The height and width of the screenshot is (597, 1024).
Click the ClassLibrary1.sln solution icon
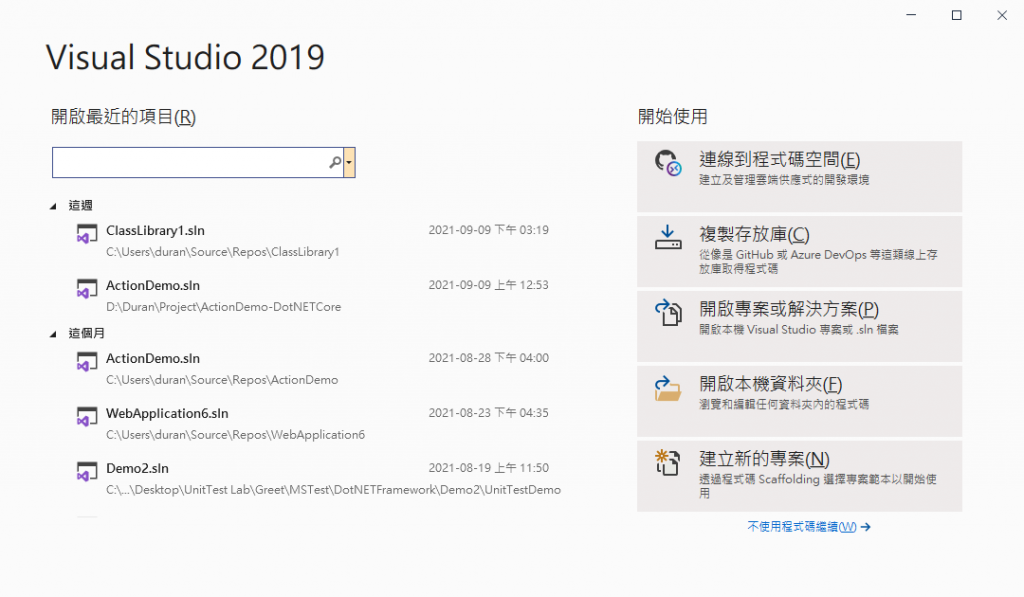pos(87,234)
